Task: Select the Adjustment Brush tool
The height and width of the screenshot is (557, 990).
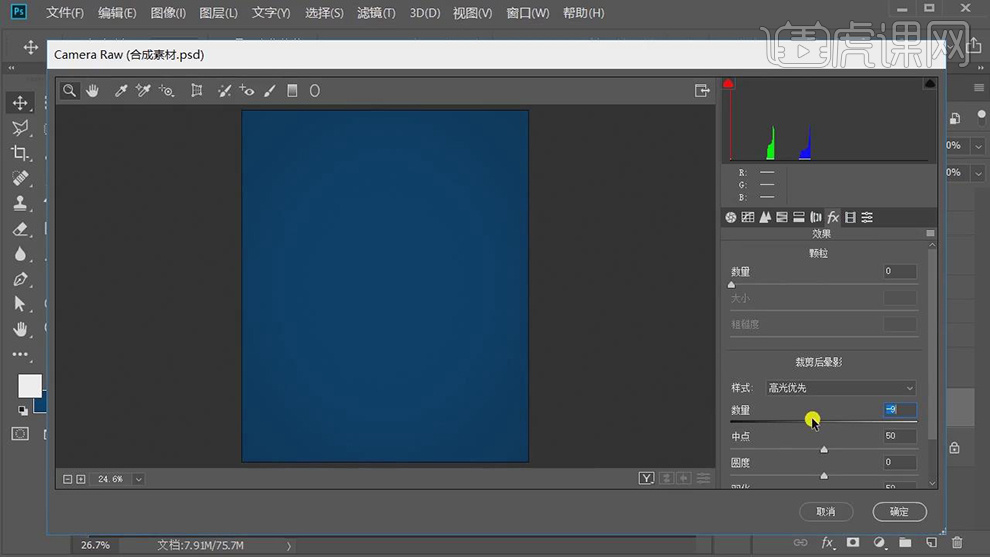Action: [x=269, y=91]
